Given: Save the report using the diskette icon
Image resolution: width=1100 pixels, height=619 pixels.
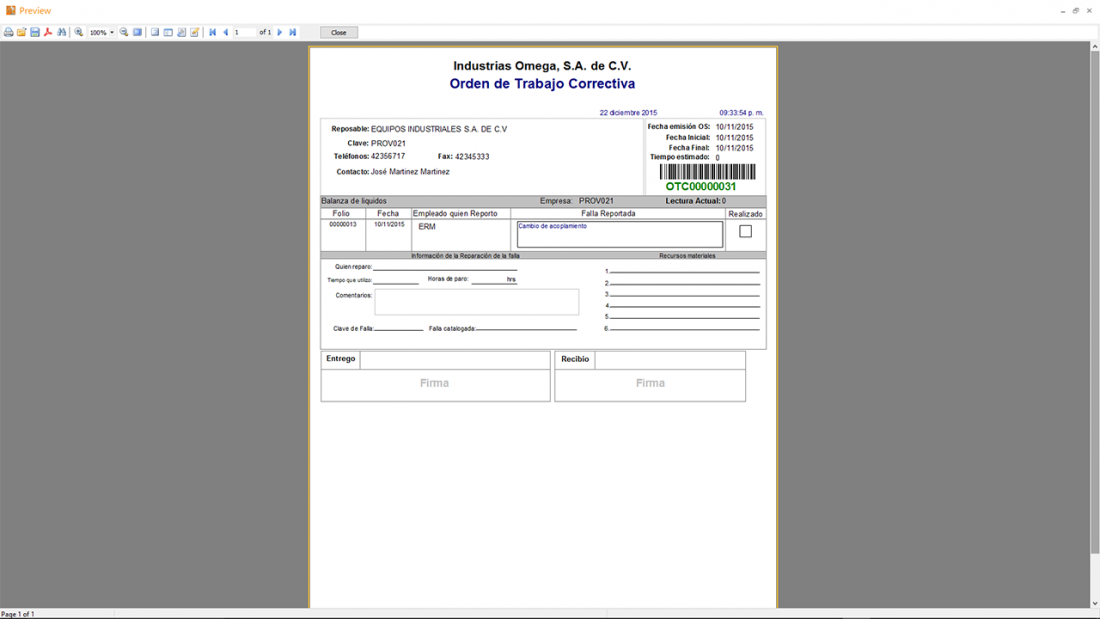Looking at the screenshot, I should click(x=35, y=33).
